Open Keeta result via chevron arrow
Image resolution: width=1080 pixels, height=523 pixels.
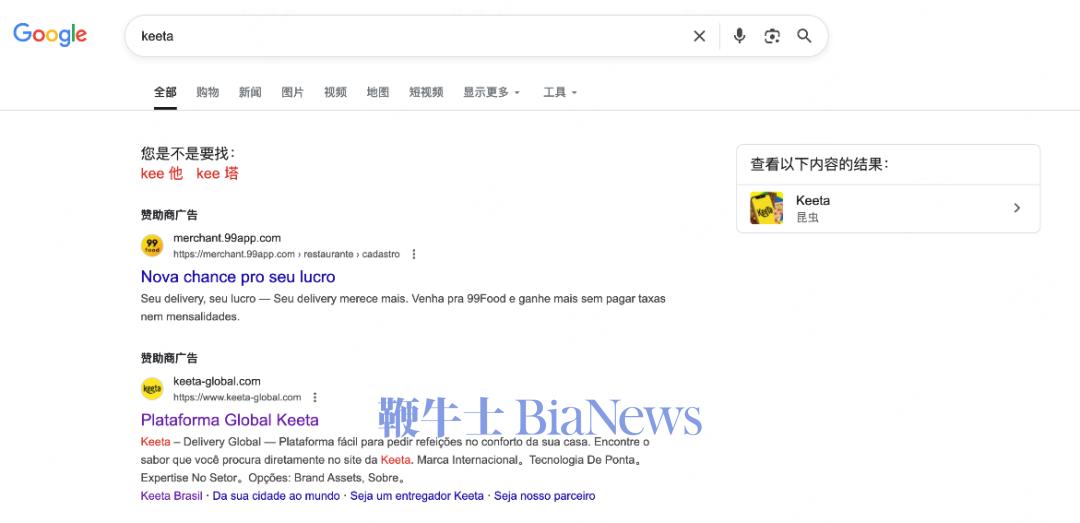click(x=1017, y=208)
